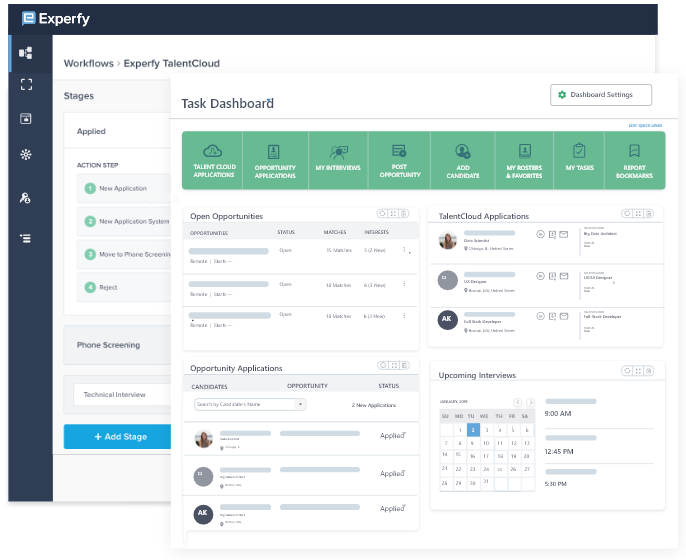Image resolution: width=686 pixels, height=560 pixels.
Task: Click resume icon for UX Designer applicant
Action: click(552, 276)
